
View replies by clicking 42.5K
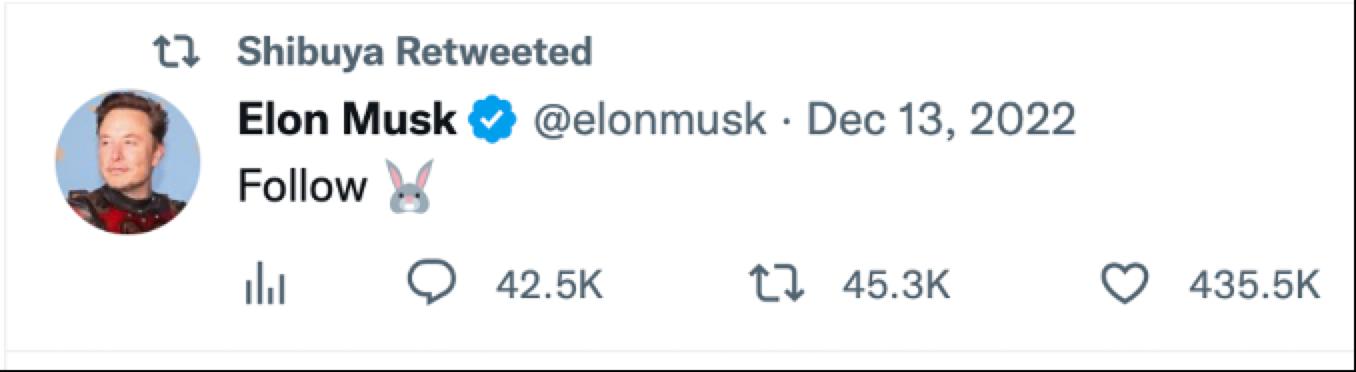549,288
